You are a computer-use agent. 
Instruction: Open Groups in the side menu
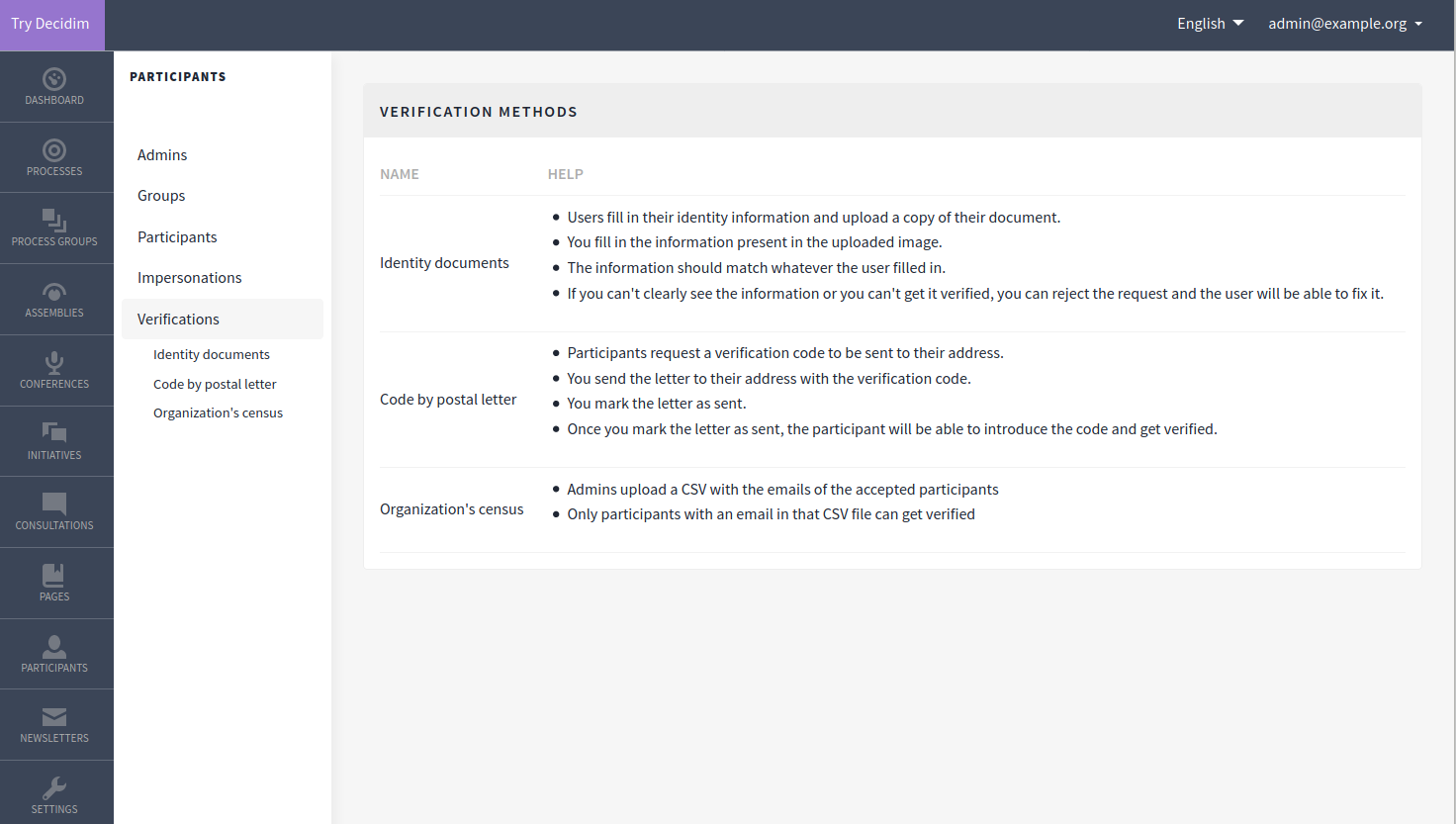161,196
